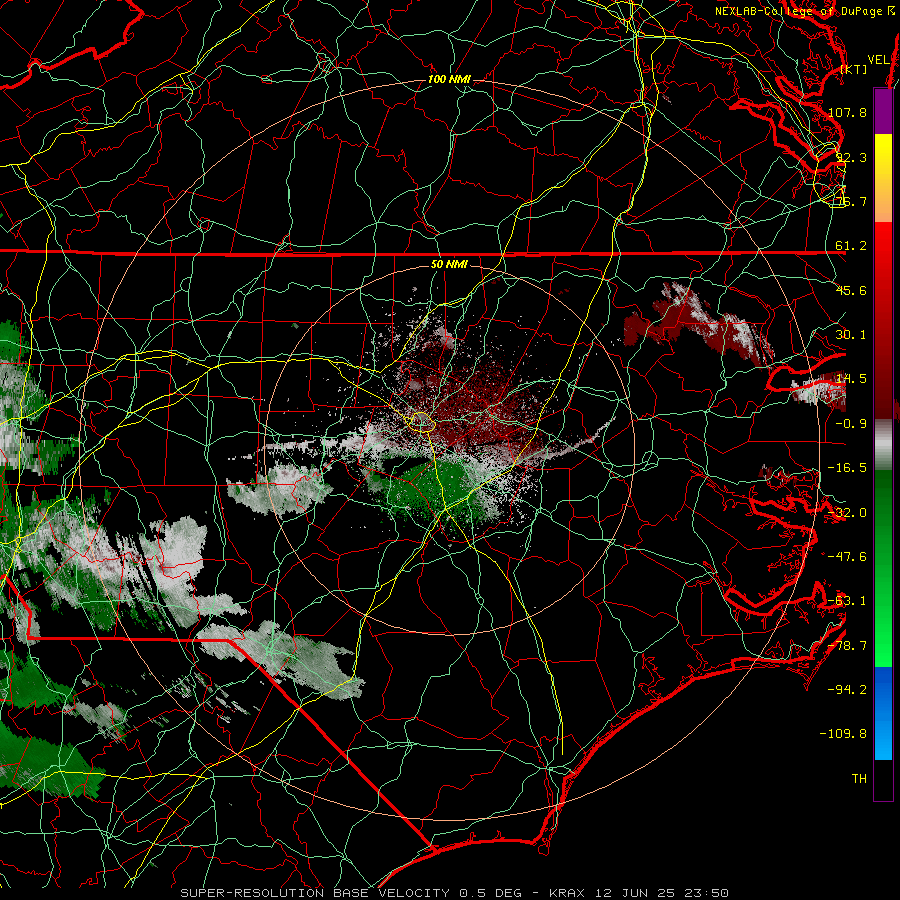Select the 107.8 legend value

(x=847, y=112)
